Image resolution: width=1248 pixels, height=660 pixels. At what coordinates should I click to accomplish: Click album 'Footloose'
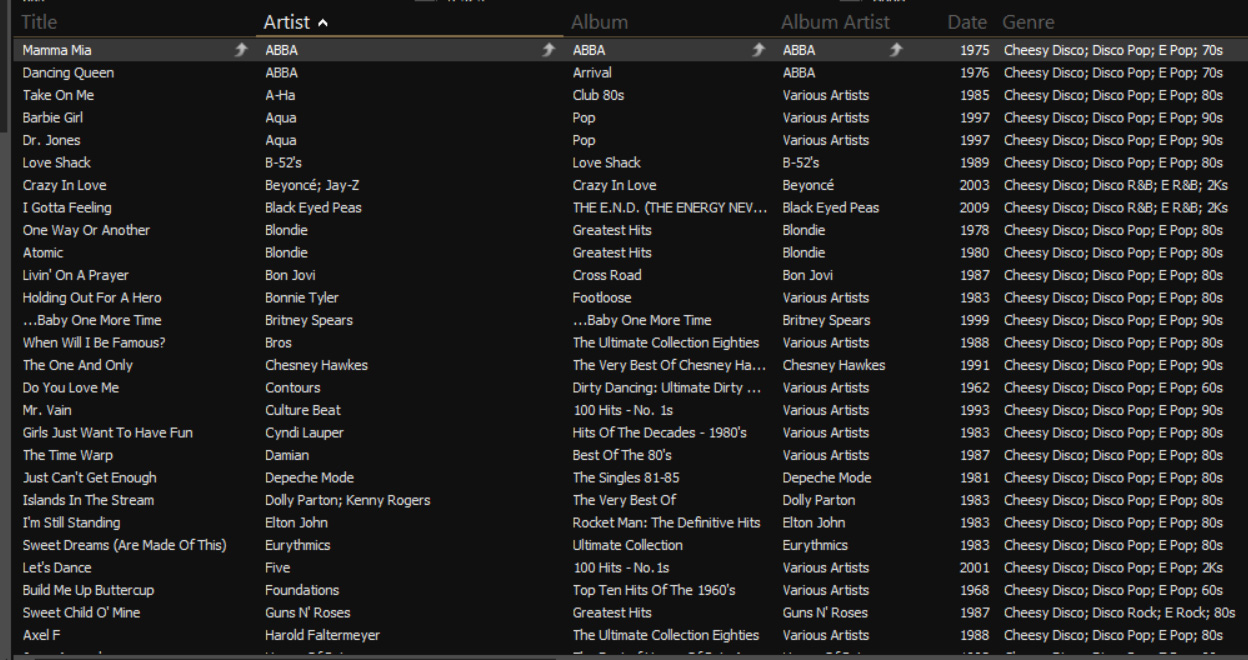(602, 298)
